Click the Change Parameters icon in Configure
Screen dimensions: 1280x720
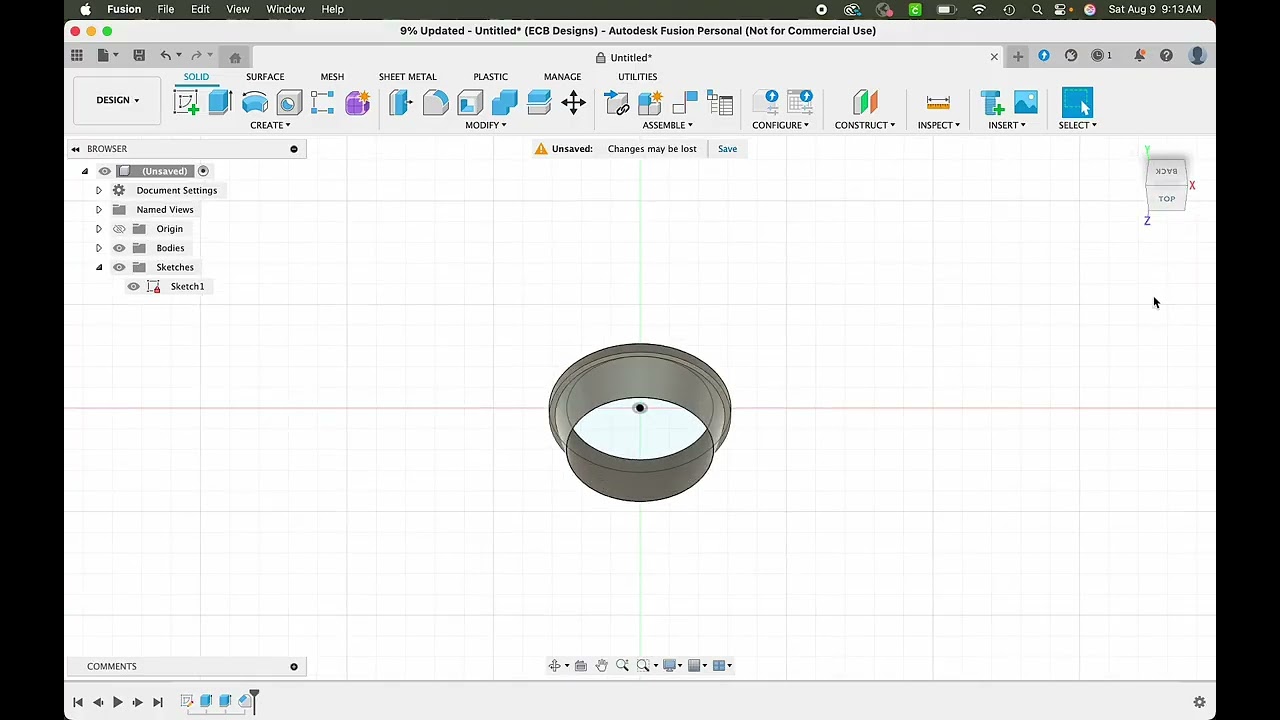(766, 102)
